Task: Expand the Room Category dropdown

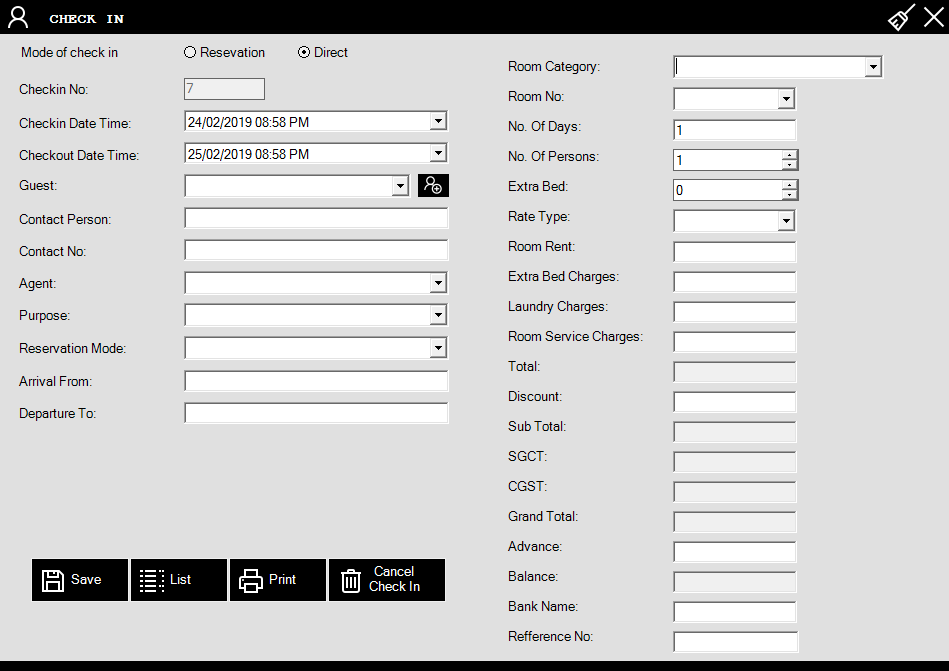Action: pyautogui.click(x=873, y=67)
